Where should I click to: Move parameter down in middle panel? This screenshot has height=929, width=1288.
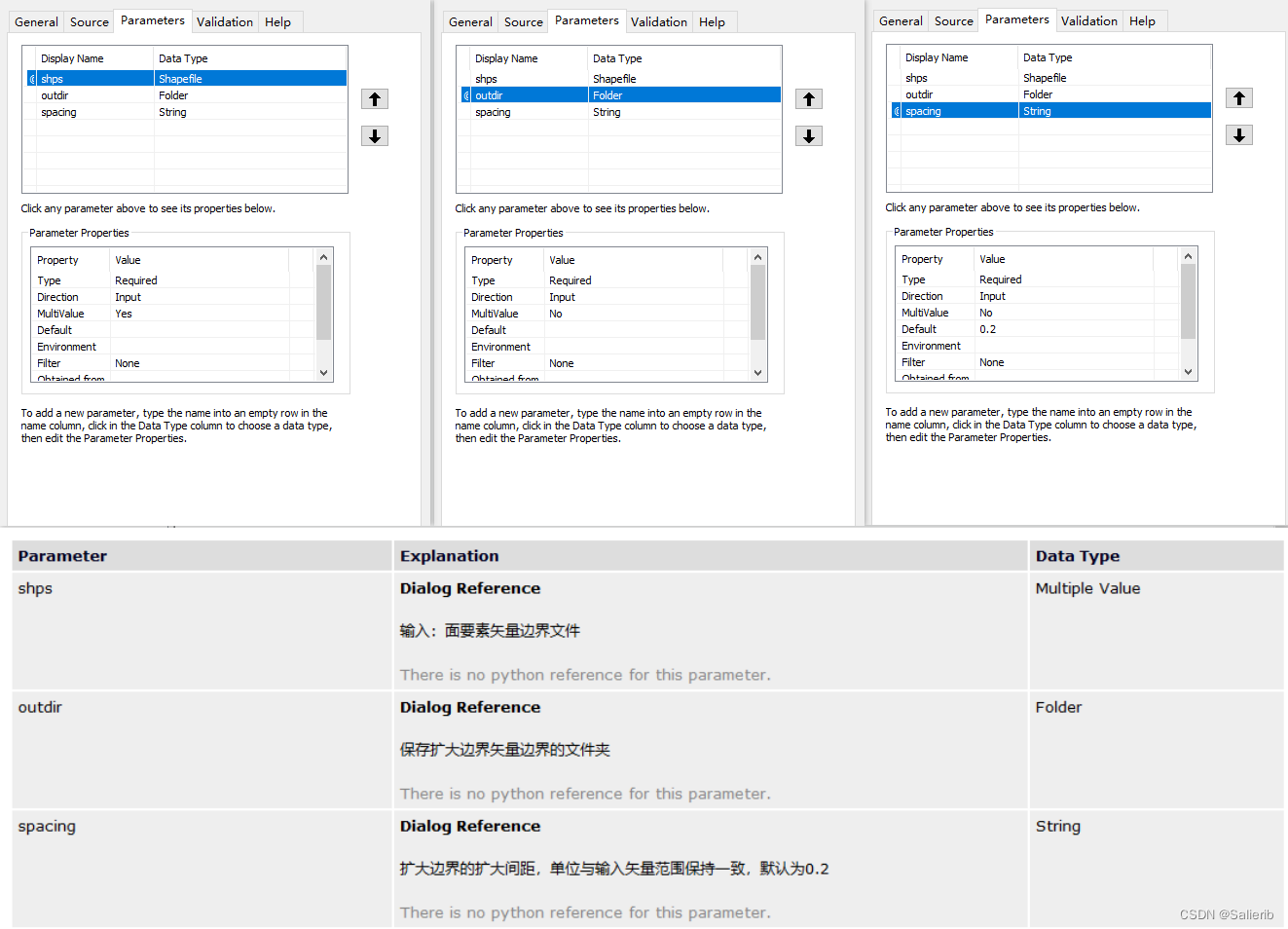point(809,136)
